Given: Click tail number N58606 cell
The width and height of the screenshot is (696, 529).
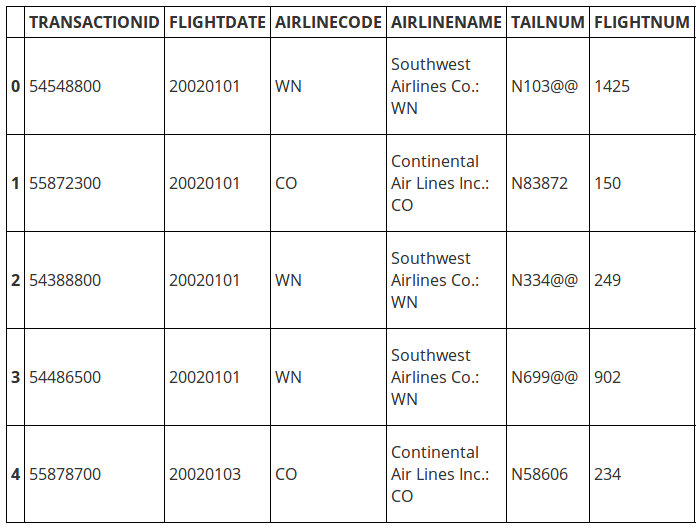Looking at the screenshot, I should [x=548, y=474].
